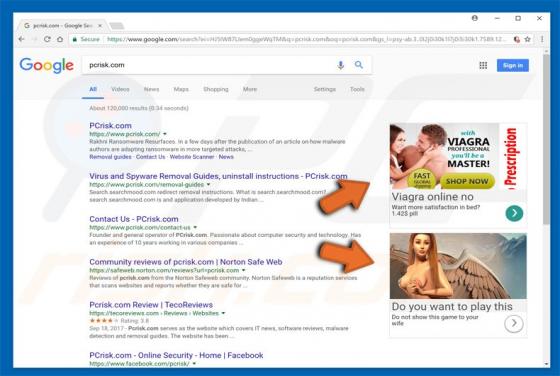Click the browser forward arrow
The height and width of the screenshot is (376, 560).
(x=34, y=39)
